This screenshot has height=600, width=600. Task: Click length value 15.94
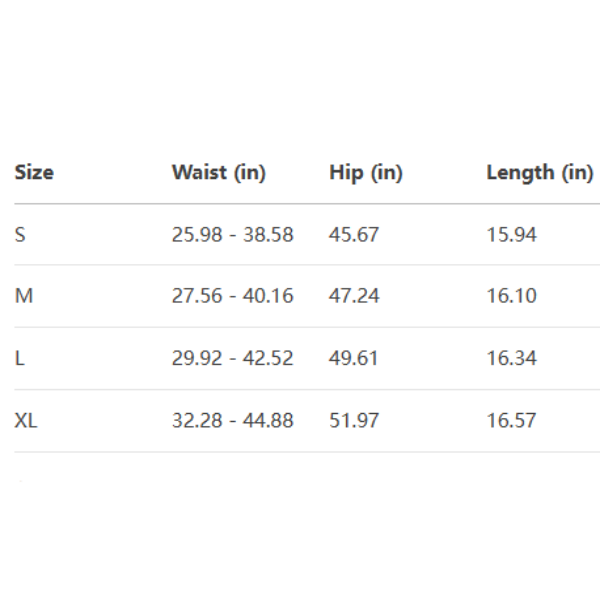tap(511, 235)
